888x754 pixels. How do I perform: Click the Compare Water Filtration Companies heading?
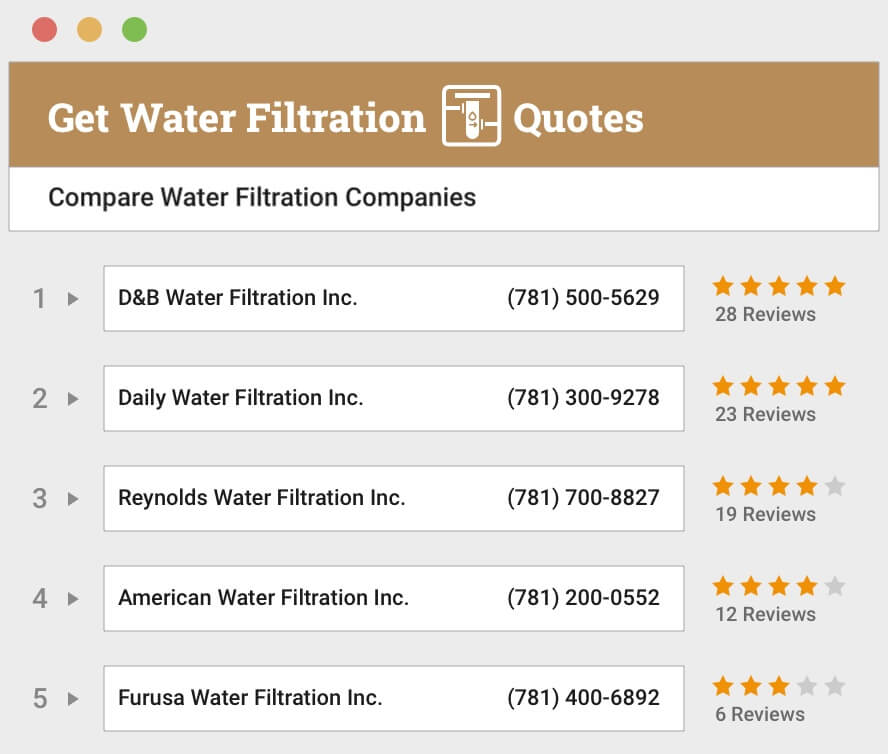pos(261,198)
